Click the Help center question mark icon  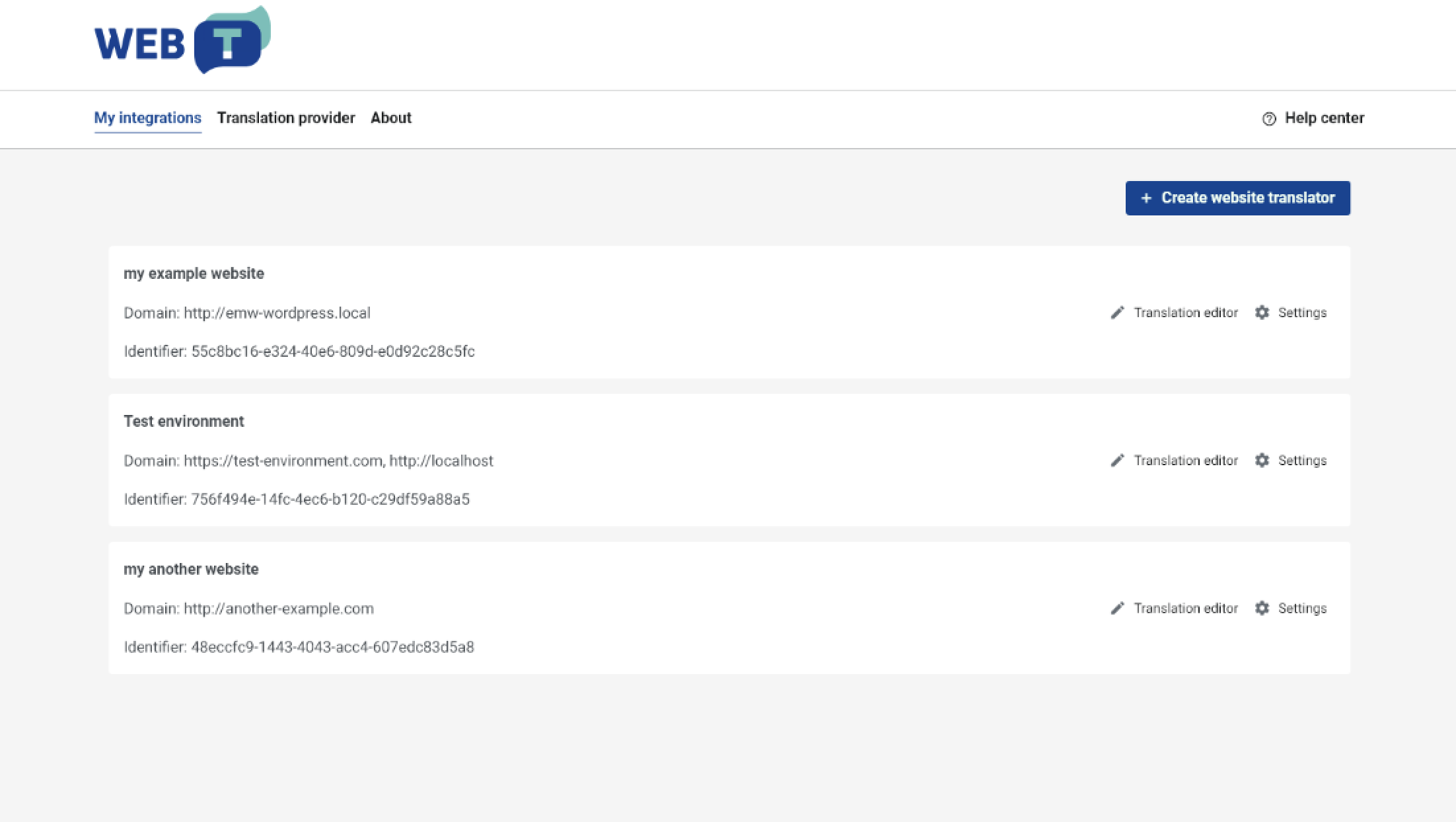(x=1268, y=119)
